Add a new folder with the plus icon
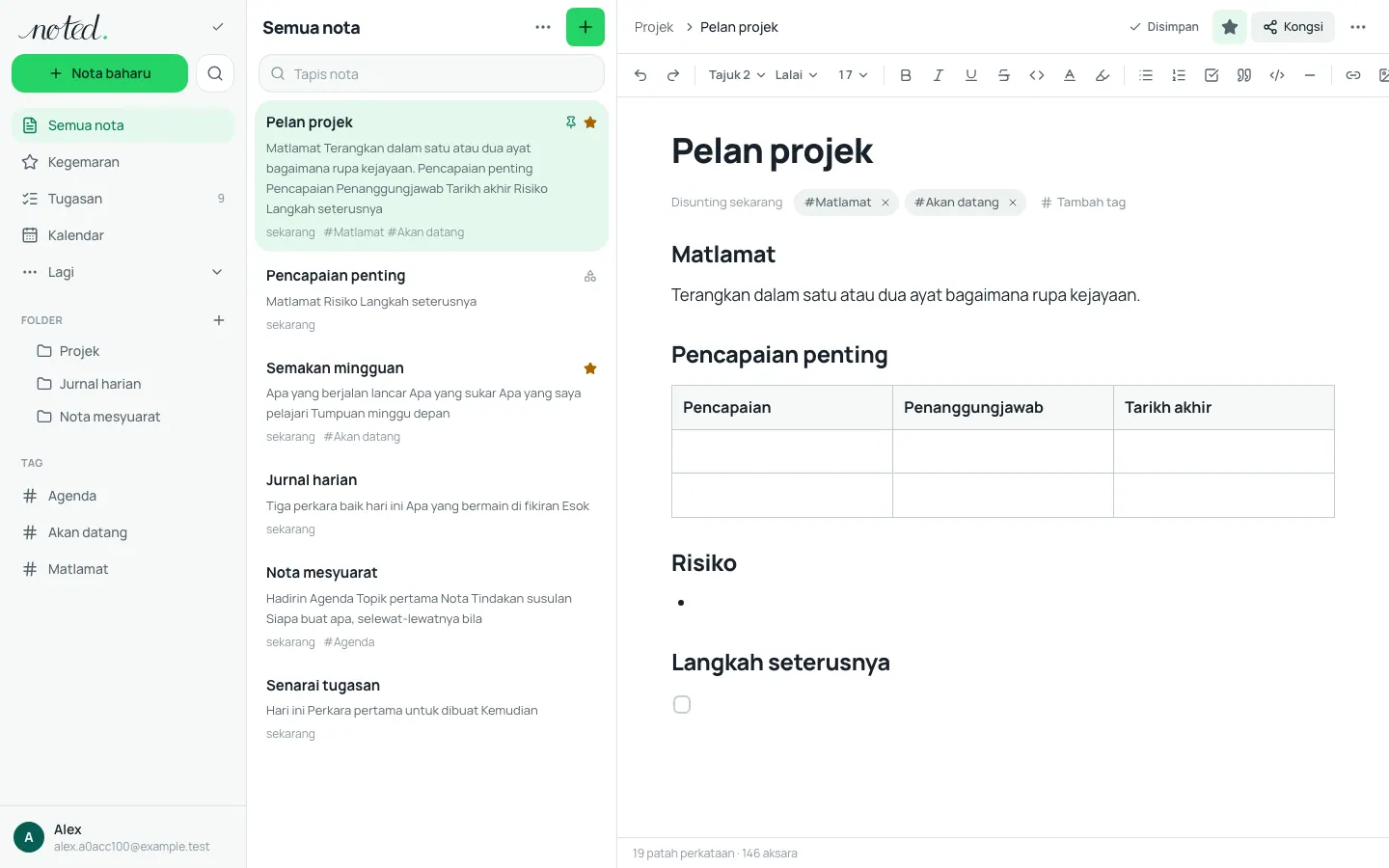The image size is (1389, 868). click(219, 320)
